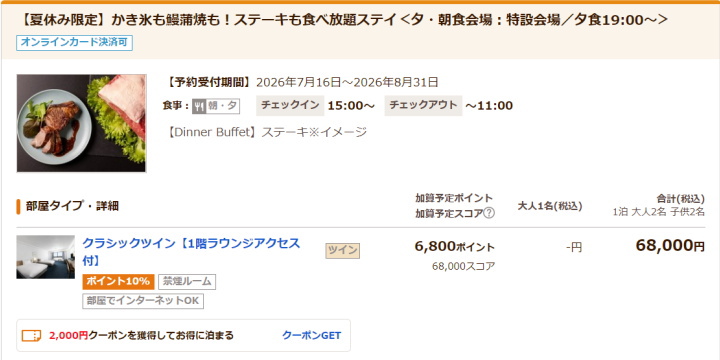This screenshot has height=360, width=720.
Task: Click the 2,000円 coupon amount text
Action: 68,336
